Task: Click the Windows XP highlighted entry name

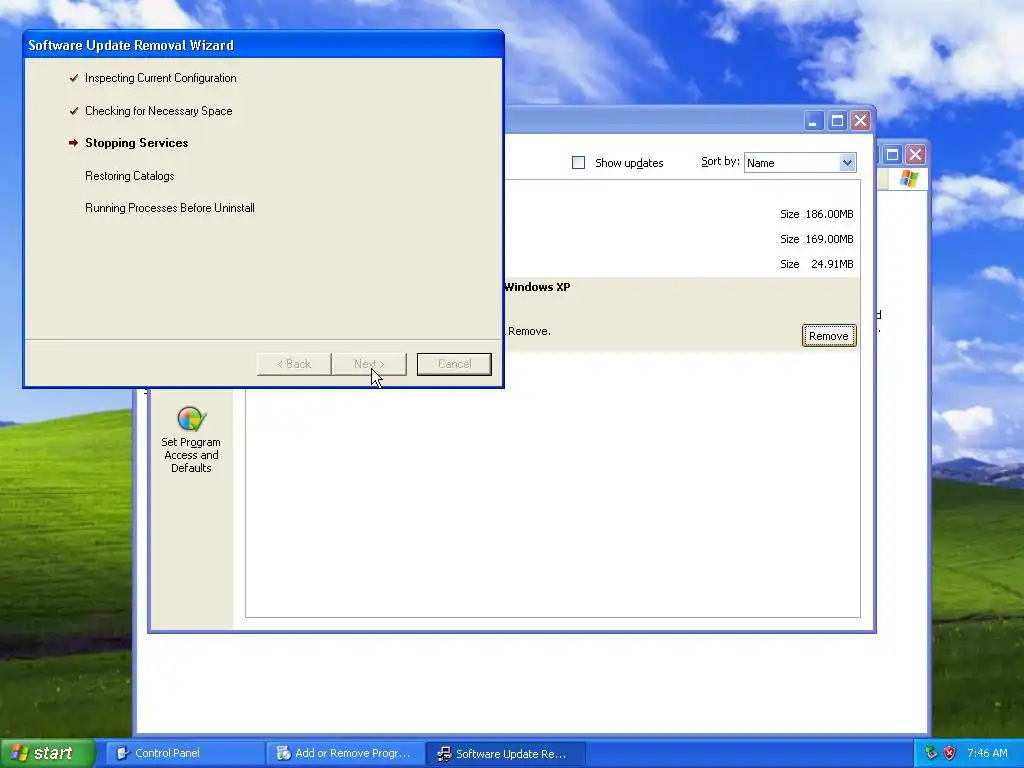Action: 537,287
